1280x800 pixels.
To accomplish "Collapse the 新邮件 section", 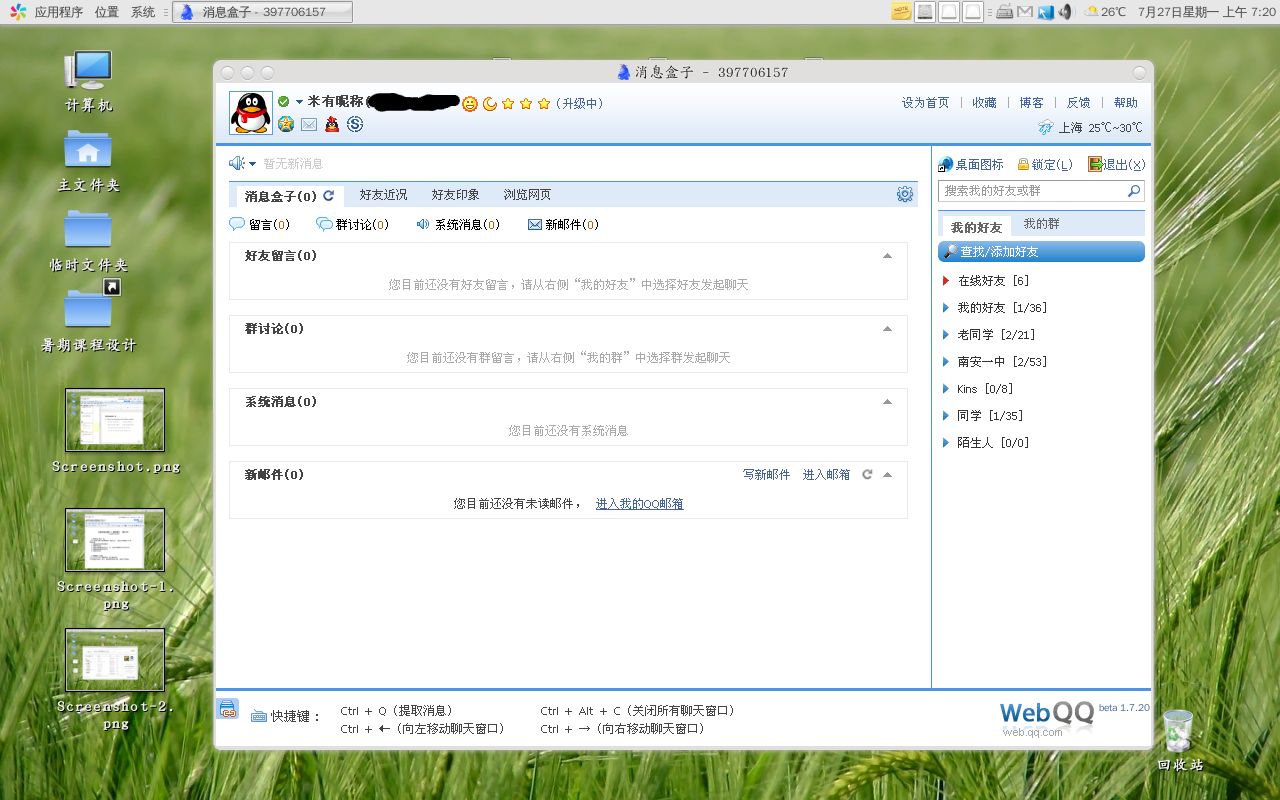I will point(887,475).
